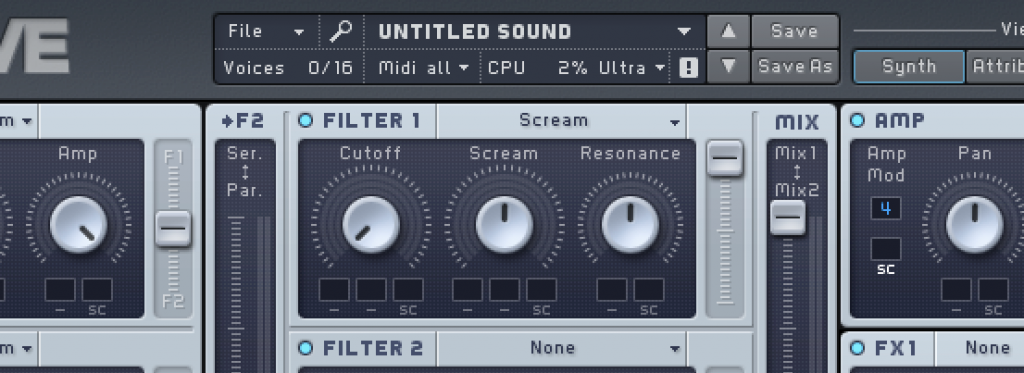Open the File menu dropdown

pos(266,31)
